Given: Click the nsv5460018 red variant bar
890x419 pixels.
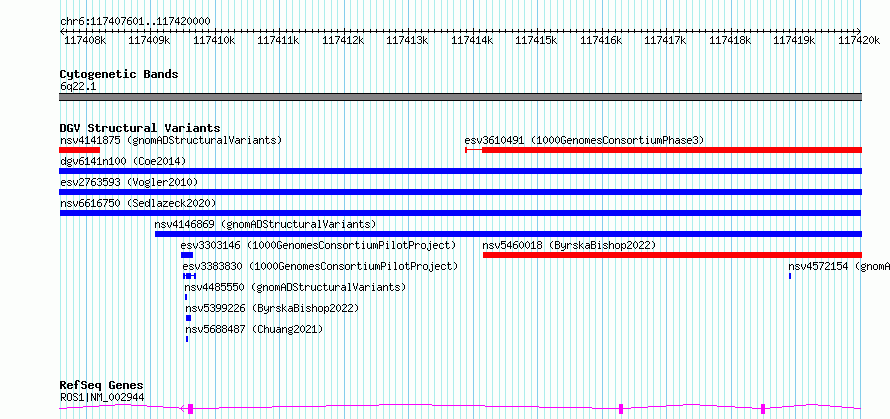Looking at the screenshot, I should (673, 255).
